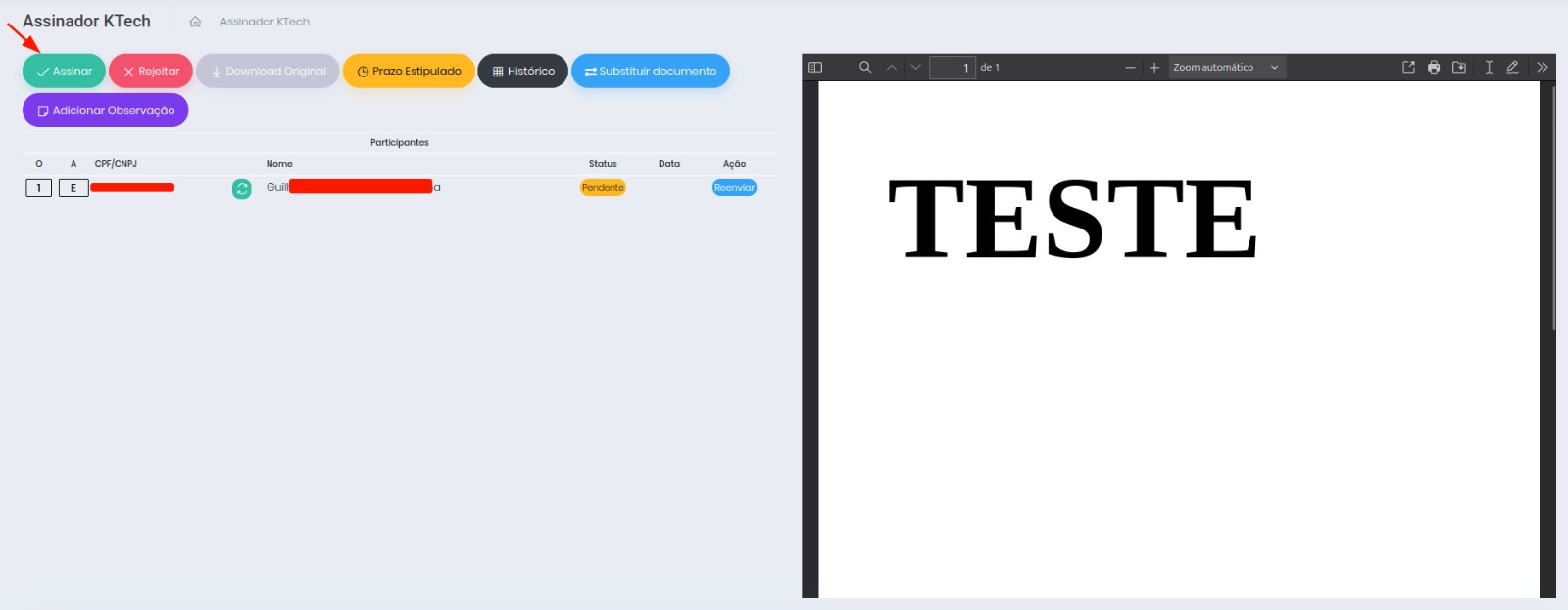Expand the PDF tools chevron menu
Image resolution: width=1568 pixels, height=610 pixels.
click(x=1542, y=68)
